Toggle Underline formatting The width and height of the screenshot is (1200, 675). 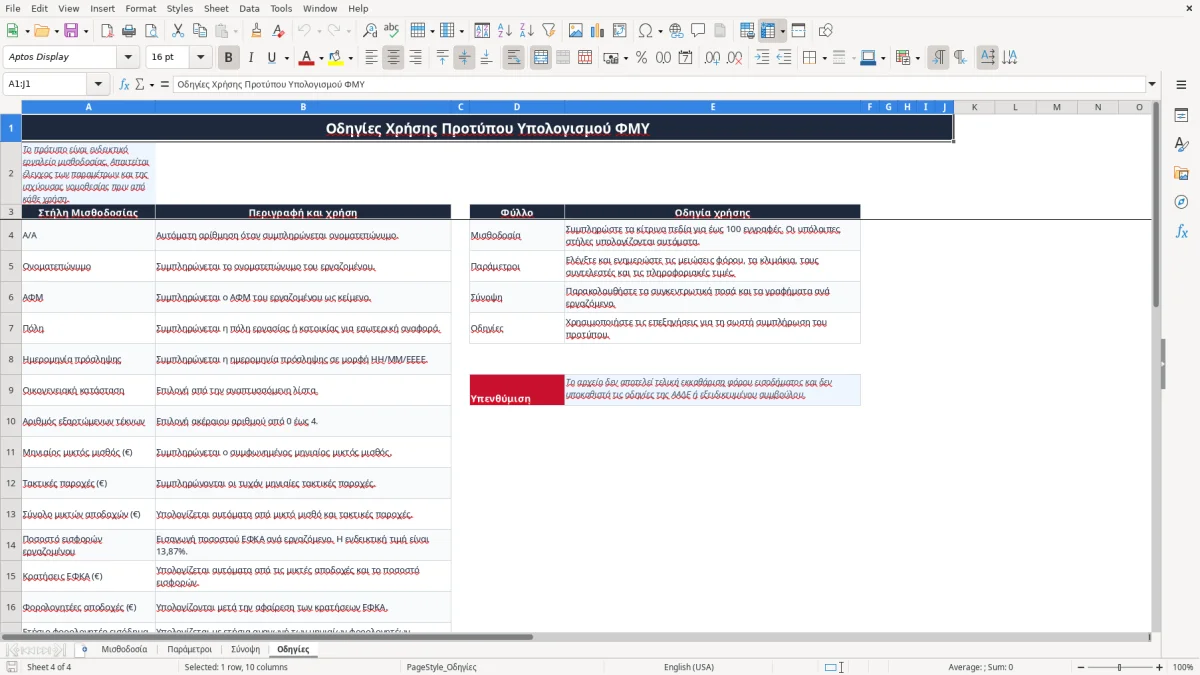click(x=272, y=58)
